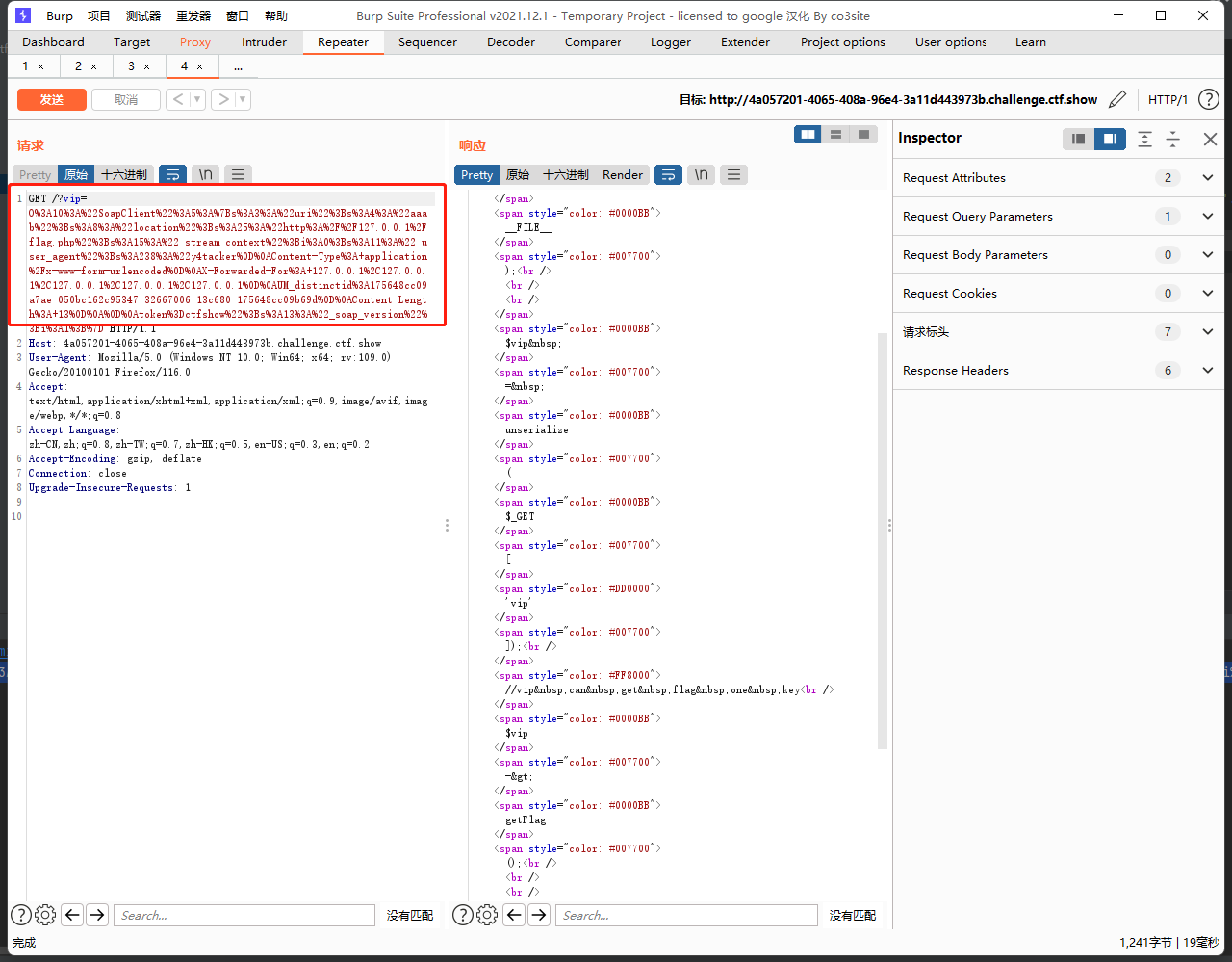Select response Render view tab
Viewport: 1232px width, 962px height.
pos(623,174)
